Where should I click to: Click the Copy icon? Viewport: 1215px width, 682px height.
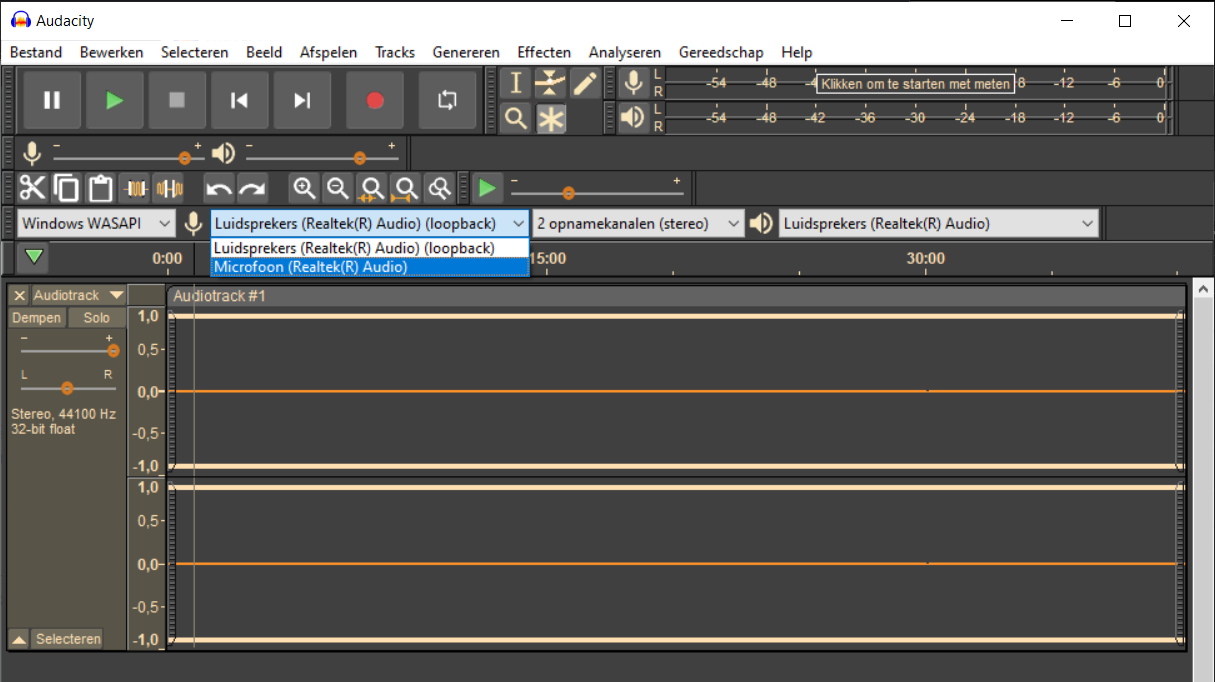pos(66,188)
